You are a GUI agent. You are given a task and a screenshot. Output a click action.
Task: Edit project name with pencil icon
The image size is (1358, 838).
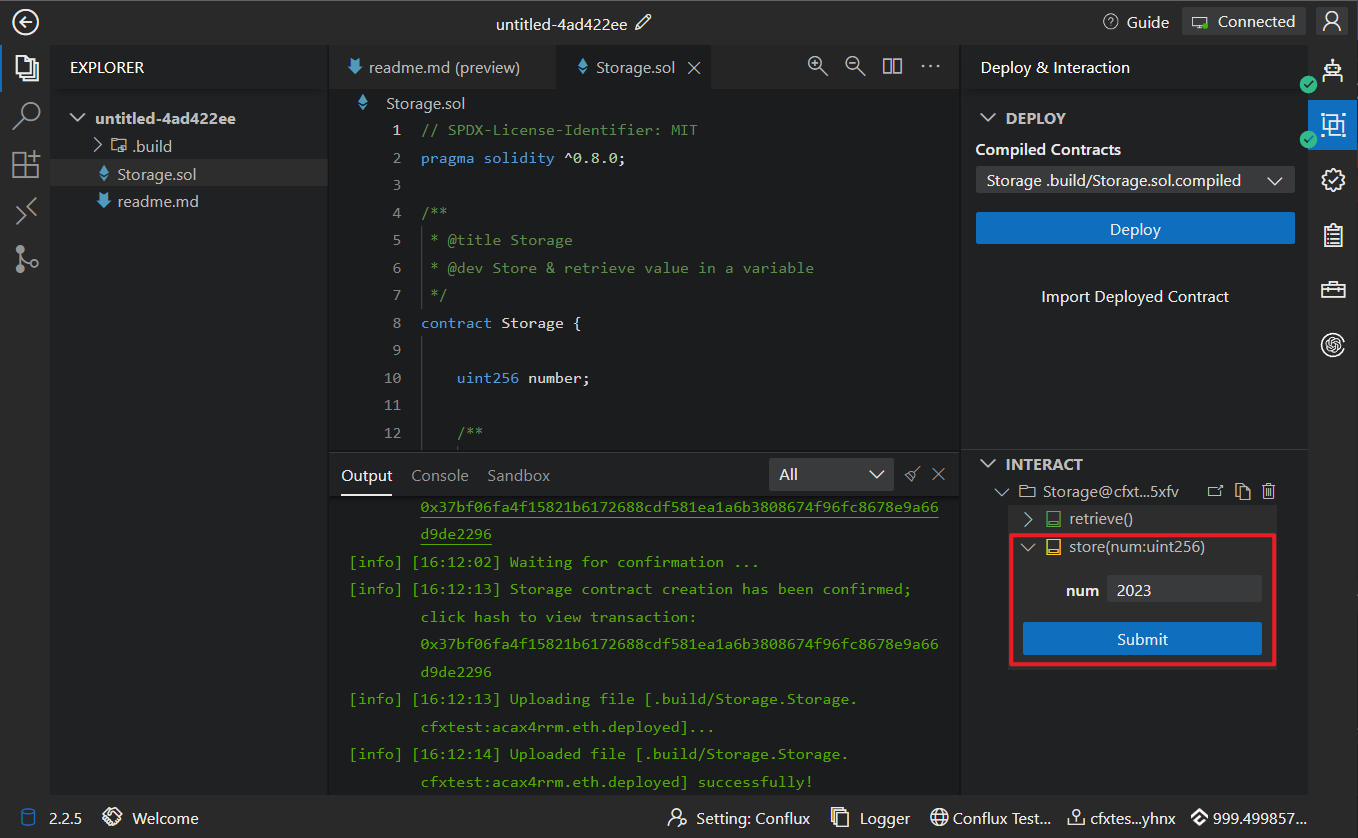(644, 22)
